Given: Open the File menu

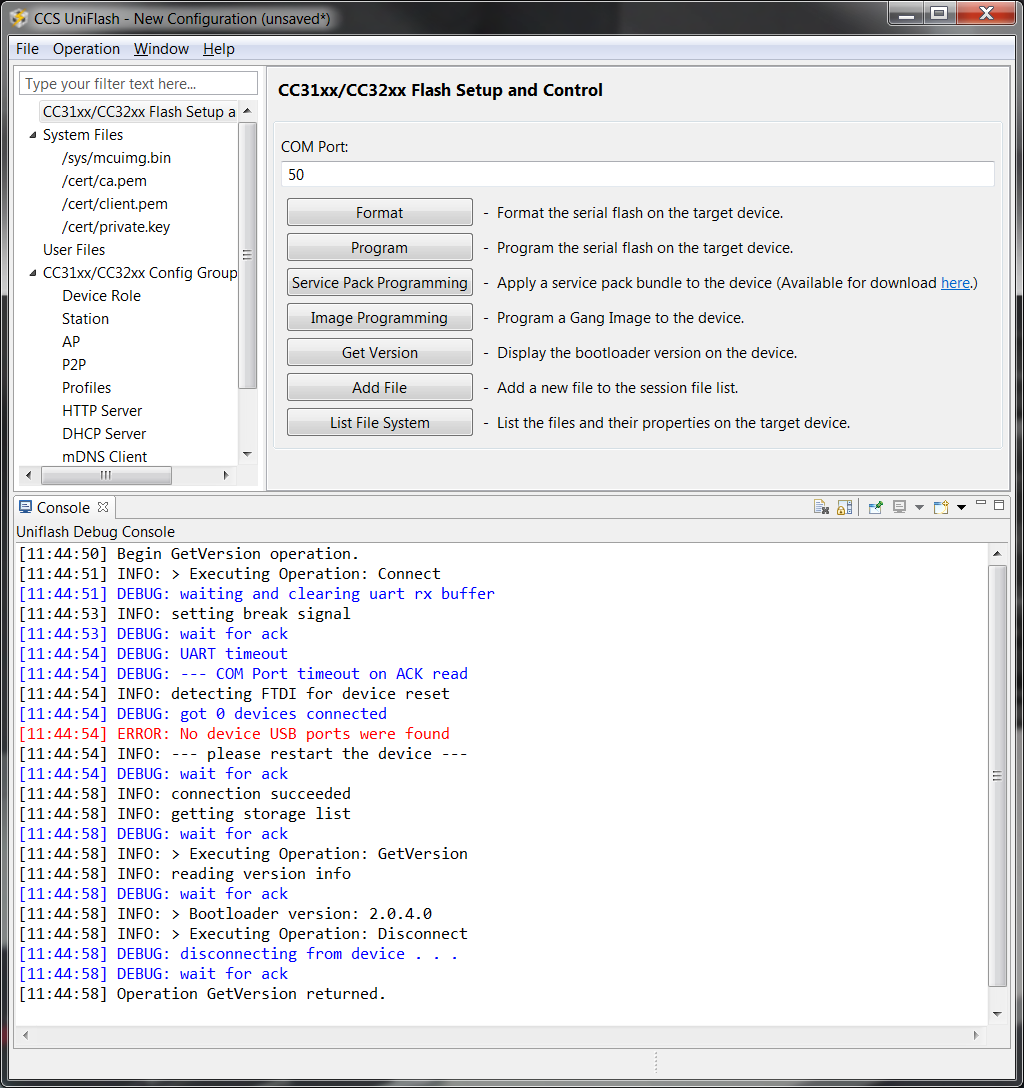Looking at the screenshot, I should click(28, 49).
